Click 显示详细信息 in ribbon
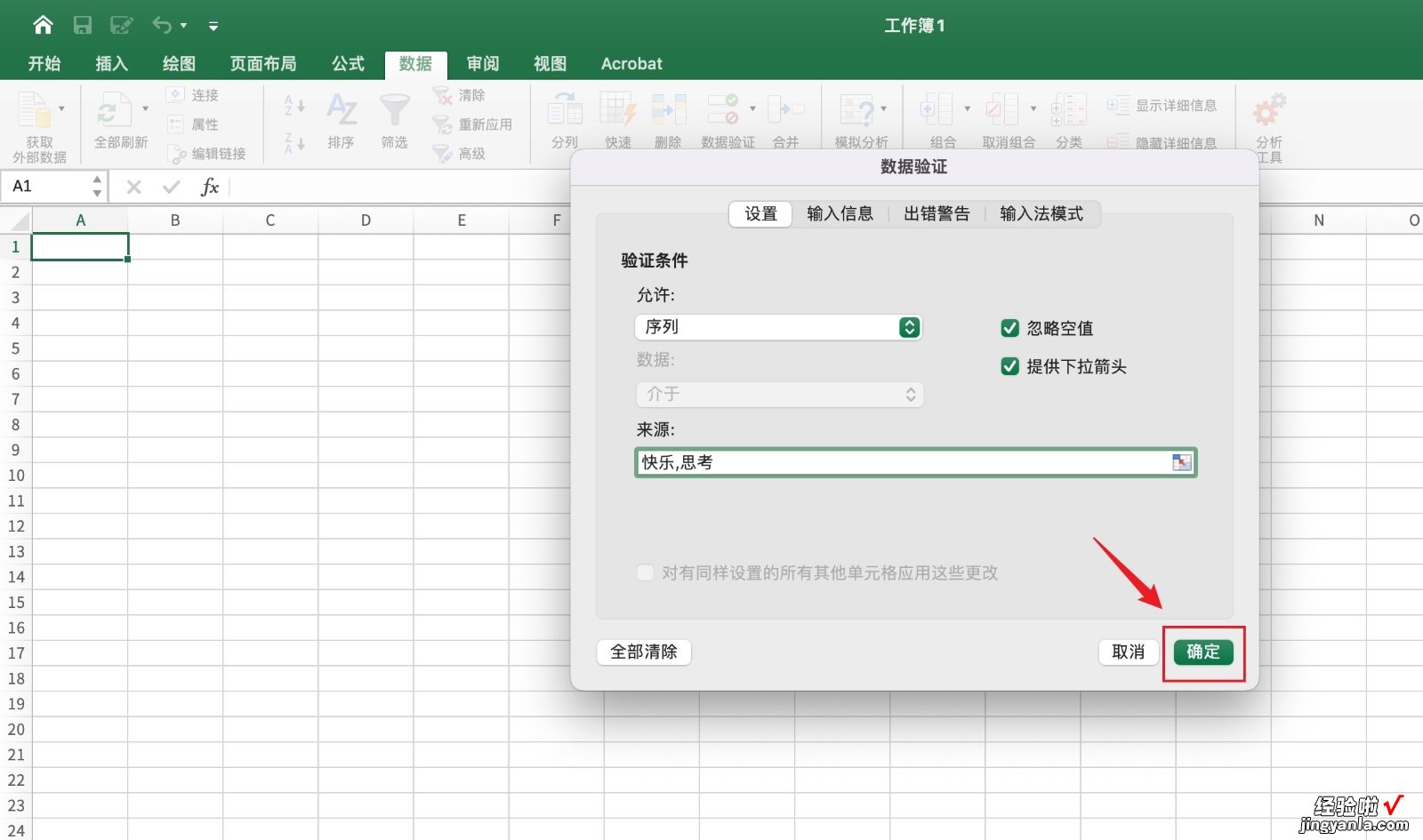The height and width of the screenshot is (840, 1423). click(x=1162, y=105)
